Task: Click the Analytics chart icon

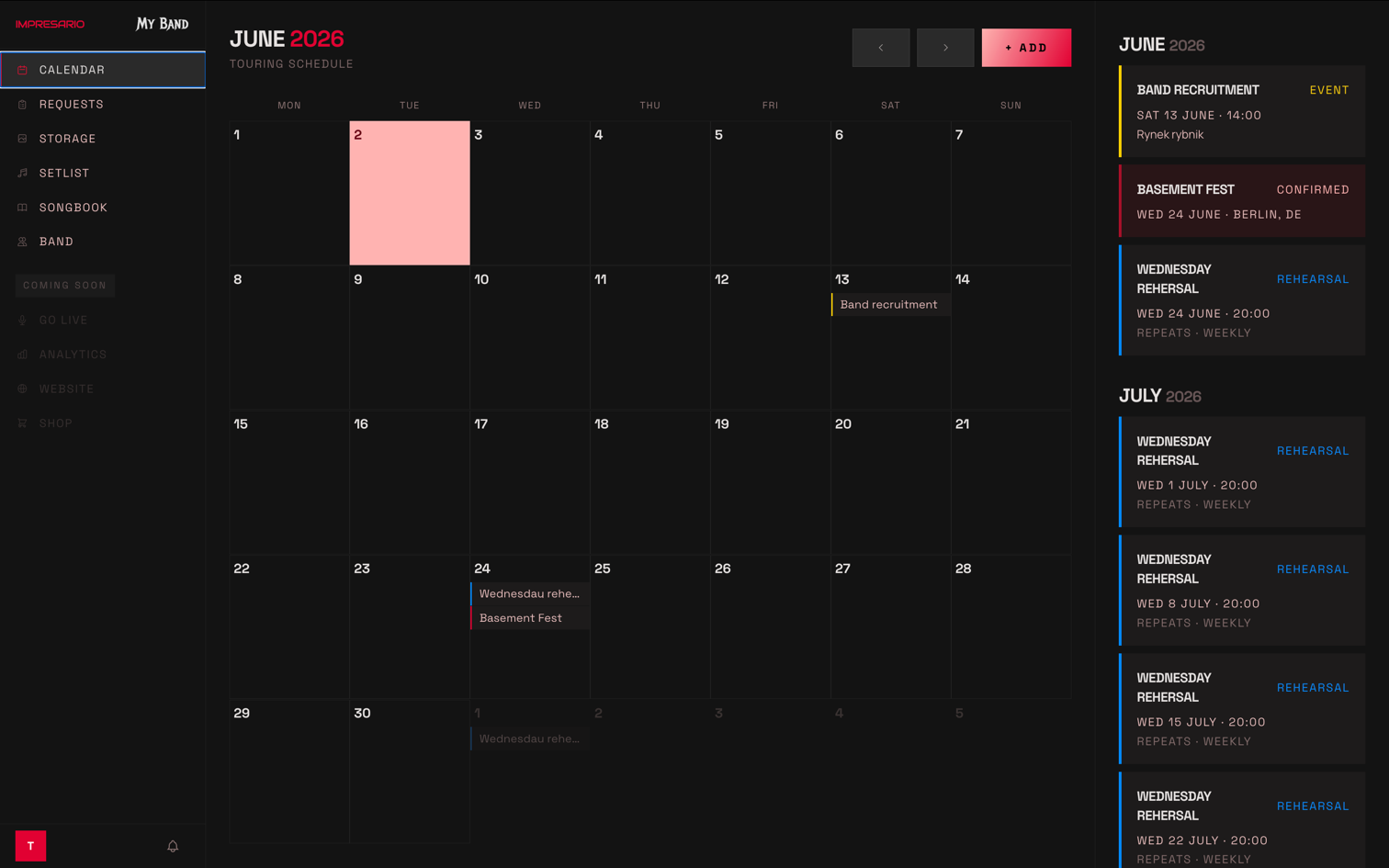Action: click(22, 355)
